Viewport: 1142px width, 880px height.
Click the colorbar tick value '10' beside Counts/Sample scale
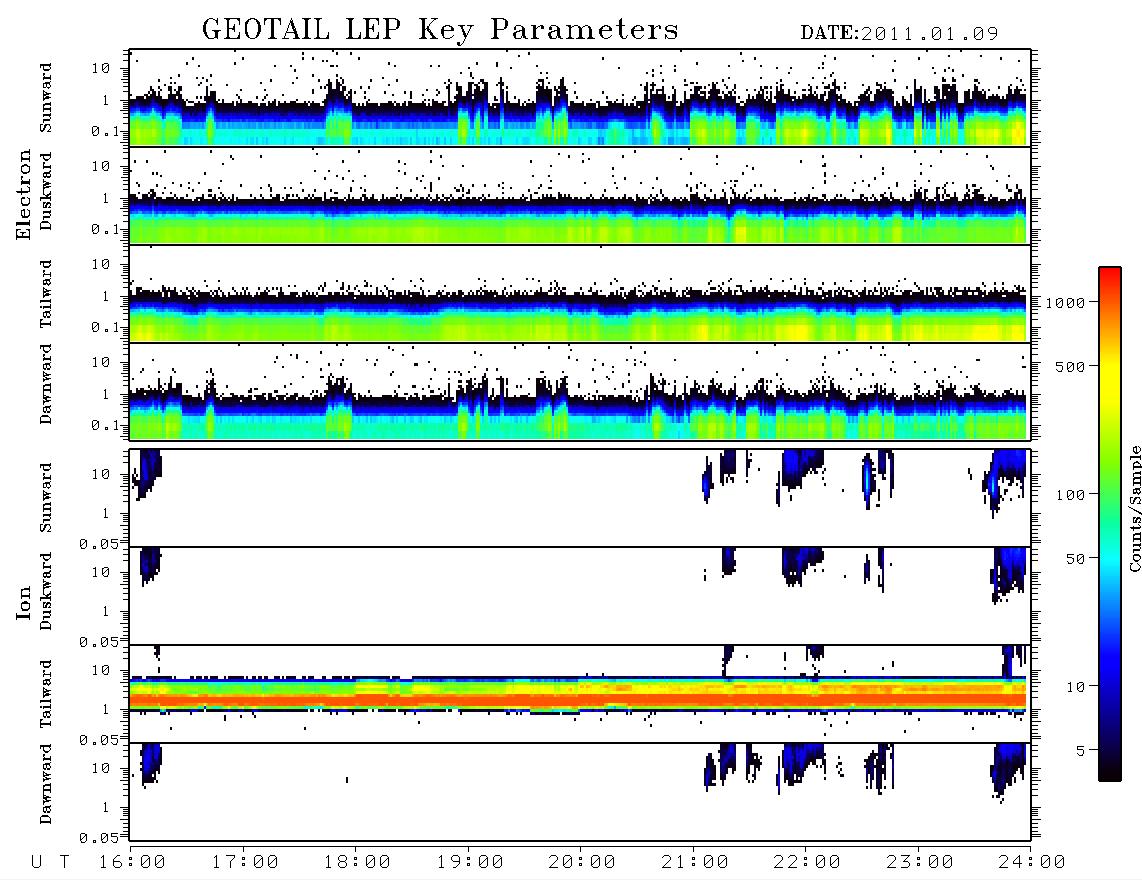1076,687
